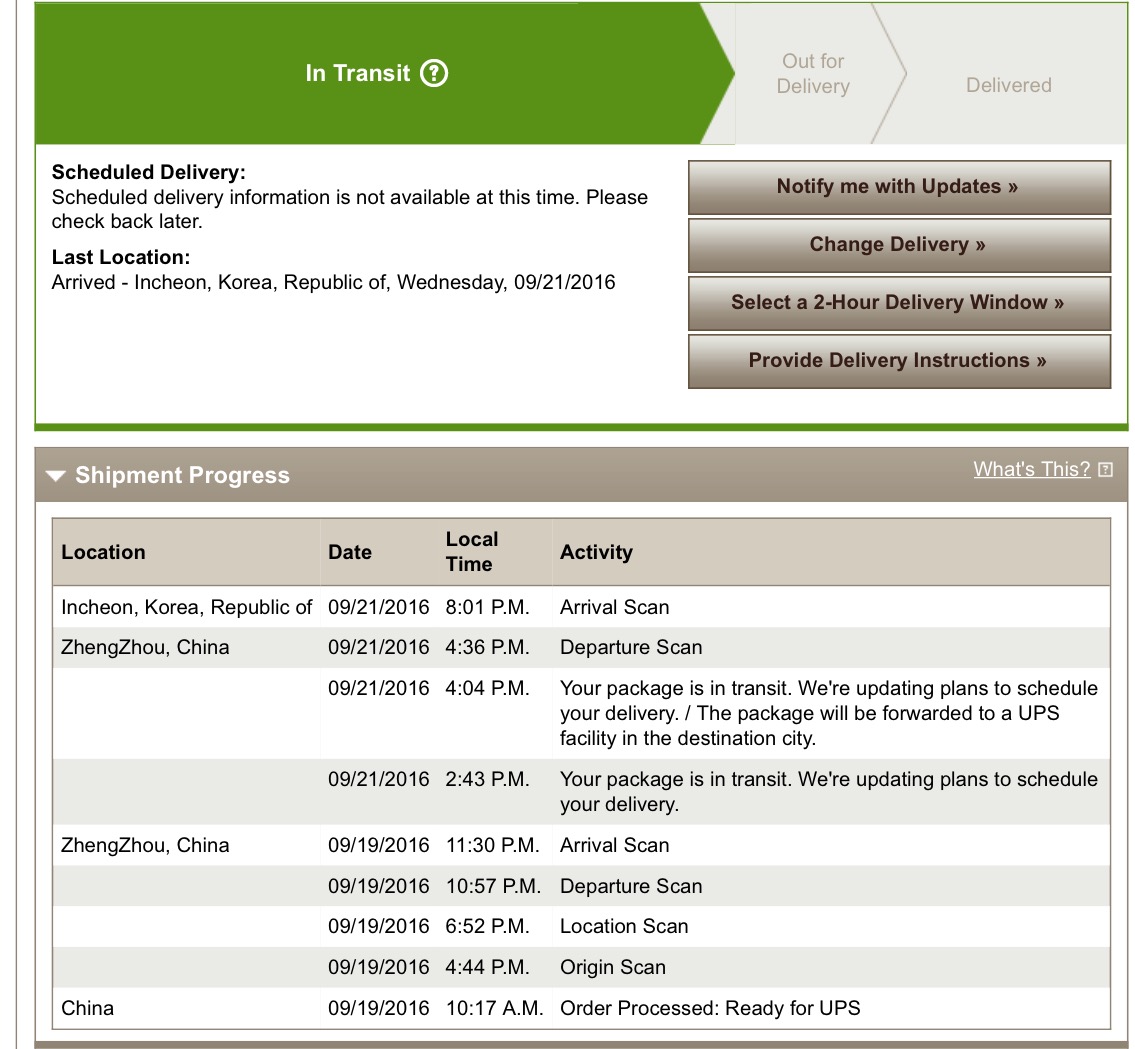Click the In Transit help question mark icon
The width and height of the screenshot is (1135, 1049).
coord(434,73)
